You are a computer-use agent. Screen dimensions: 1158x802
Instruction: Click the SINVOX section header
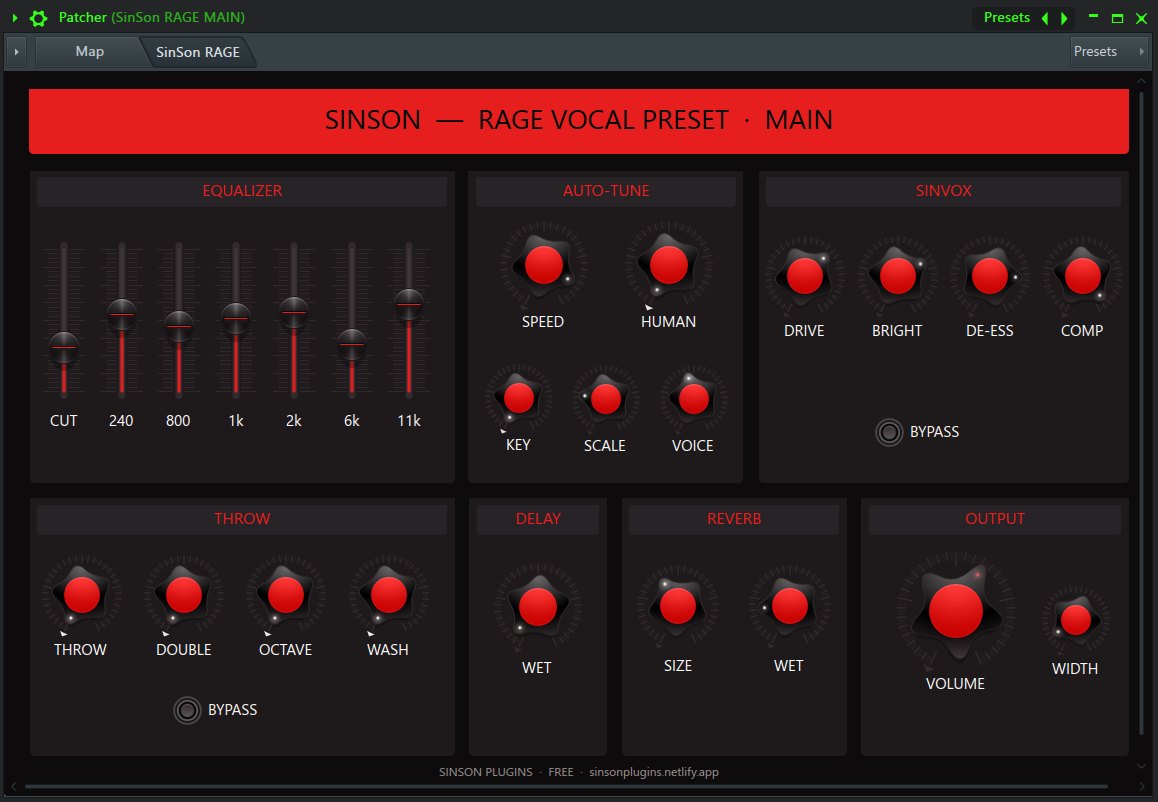tap(943, 191)
